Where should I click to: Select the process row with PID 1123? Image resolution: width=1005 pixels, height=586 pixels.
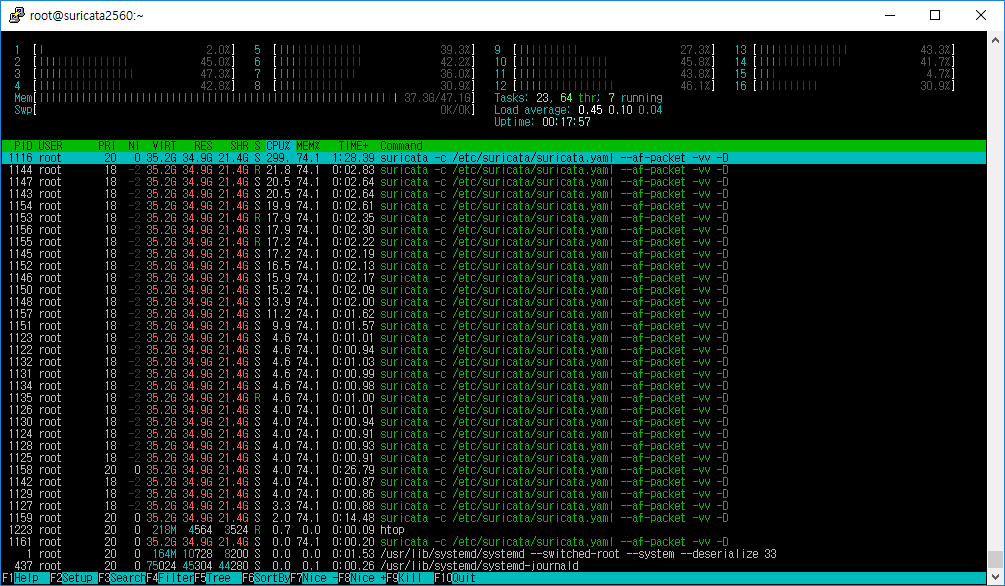point(494,338)
